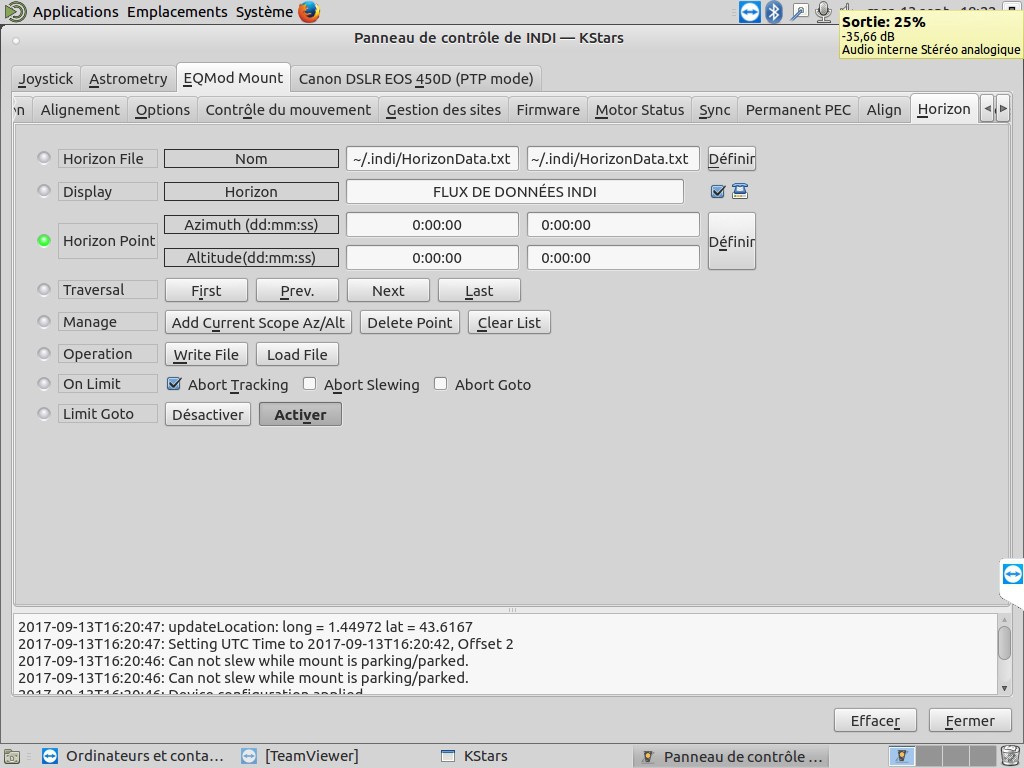Edit the Altitude input field
This screenshot has width=1024, height=768.
(x=613, y=257)
